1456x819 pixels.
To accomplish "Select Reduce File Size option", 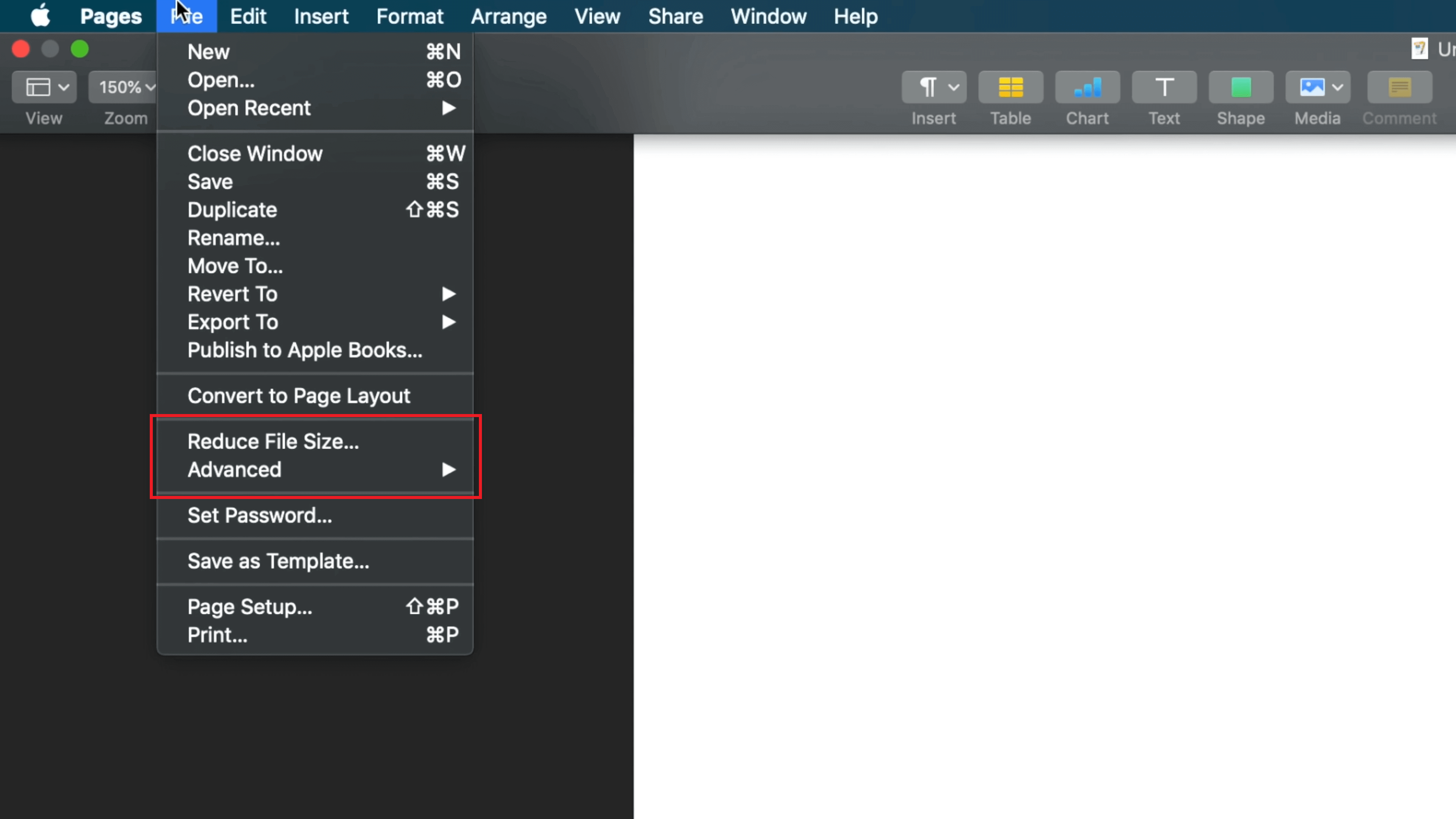I will pos(273,441).
